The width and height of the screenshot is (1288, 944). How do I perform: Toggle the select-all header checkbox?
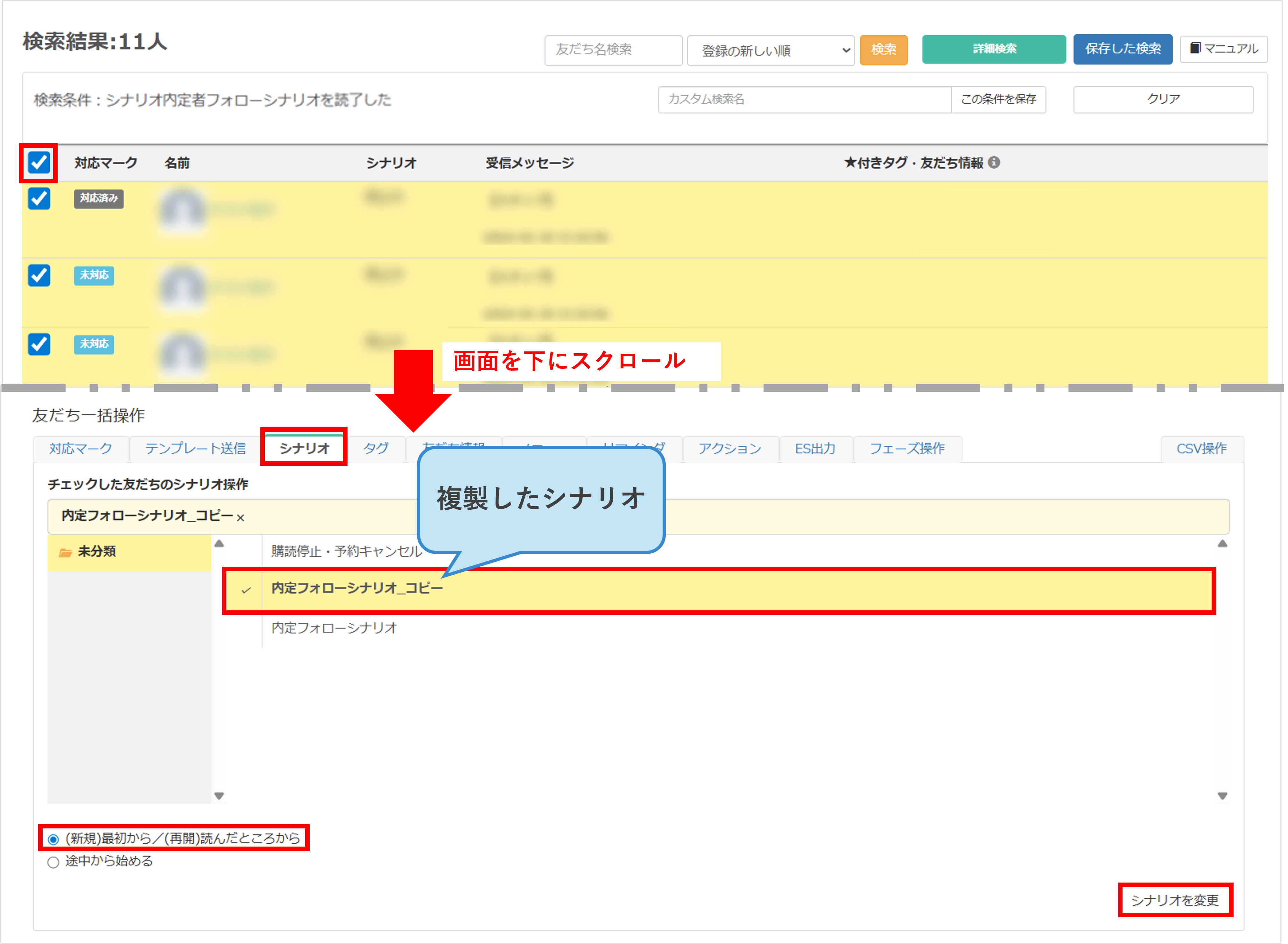39,163
